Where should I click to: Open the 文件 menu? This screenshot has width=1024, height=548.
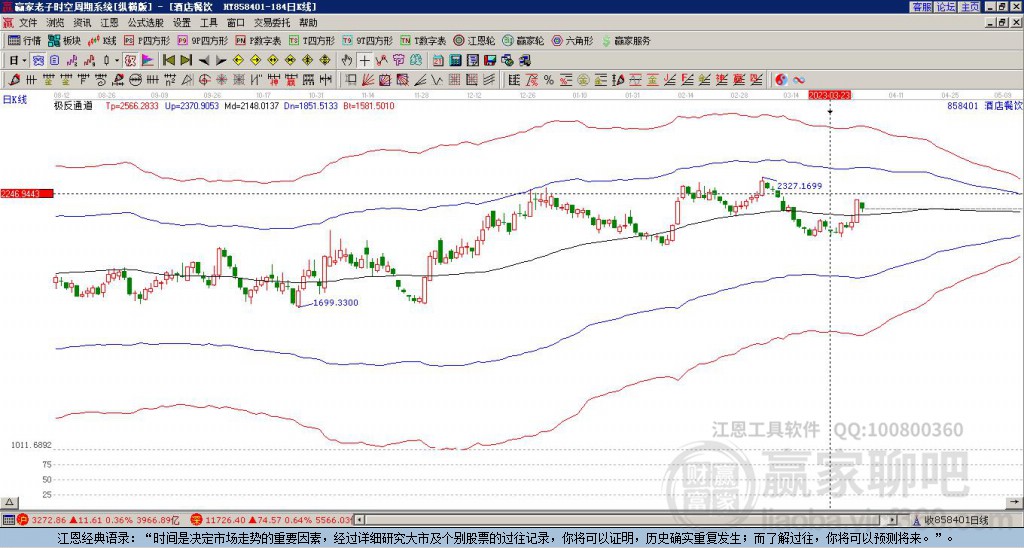pyautogui.click(x=28, y=23)
